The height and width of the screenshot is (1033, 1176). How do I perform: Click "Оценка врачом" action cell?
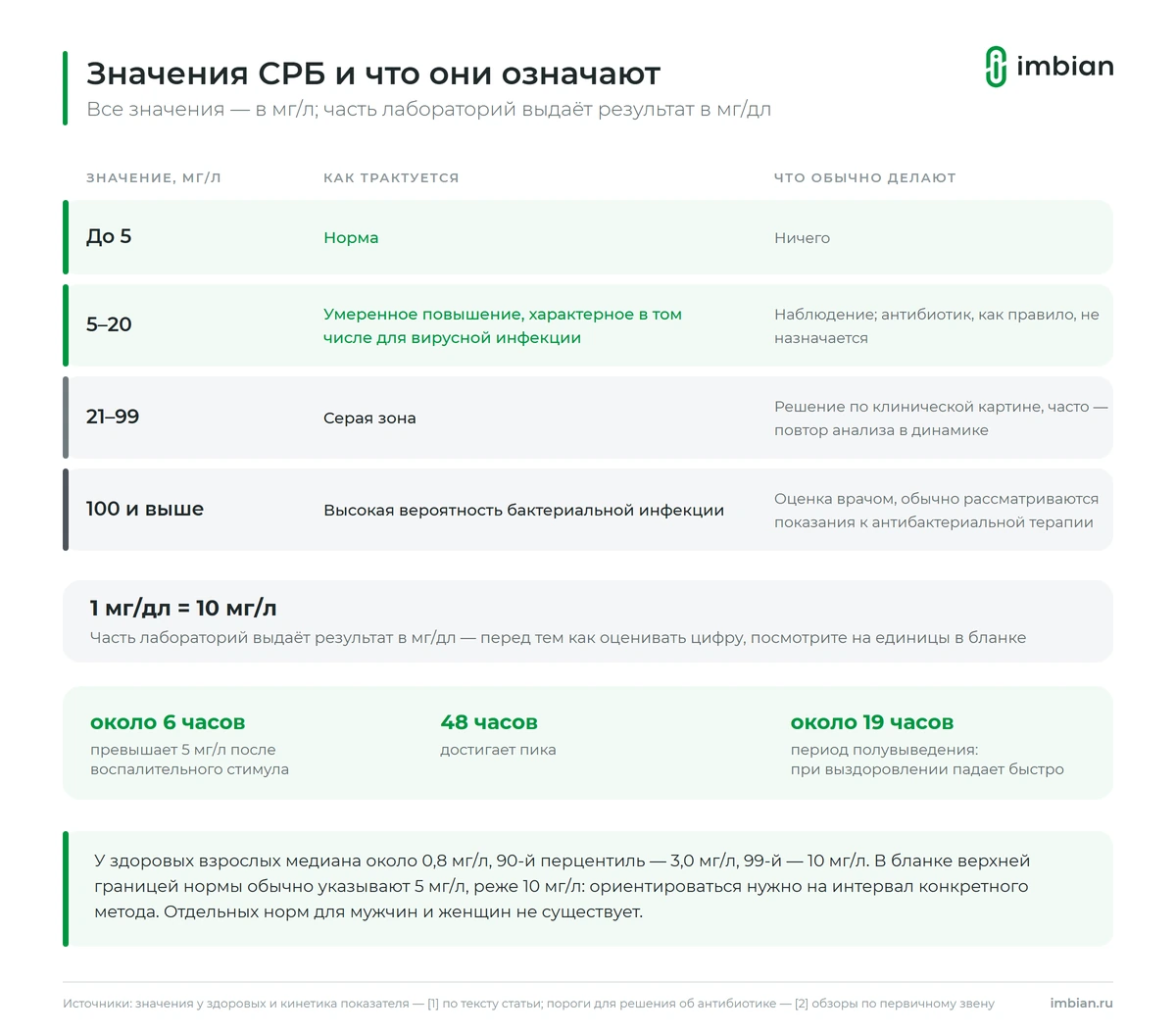pyautogui.click(x=936, y=510)
